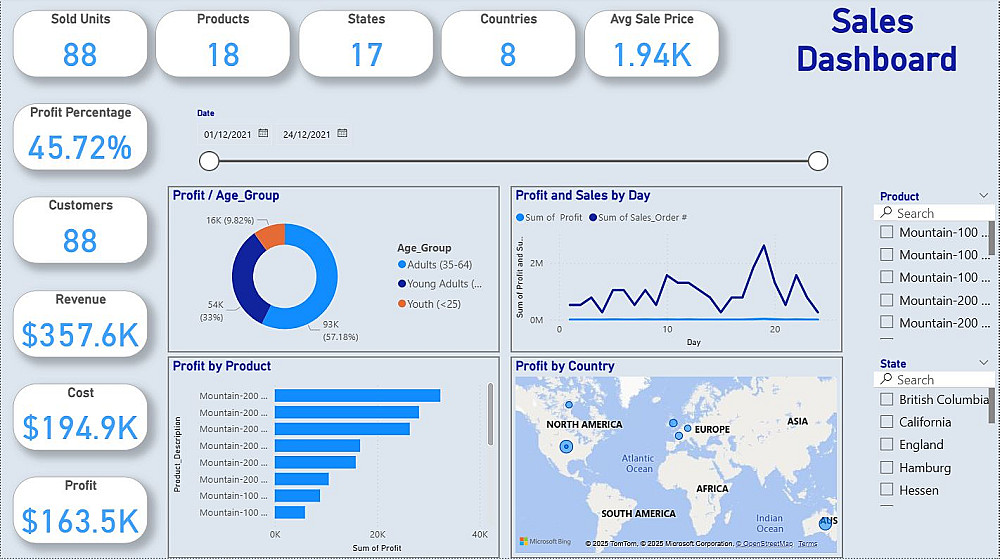Select the Youth (<25) legend marker
The width and height of the screenshot is (1000, 560).
coord(402,304)
